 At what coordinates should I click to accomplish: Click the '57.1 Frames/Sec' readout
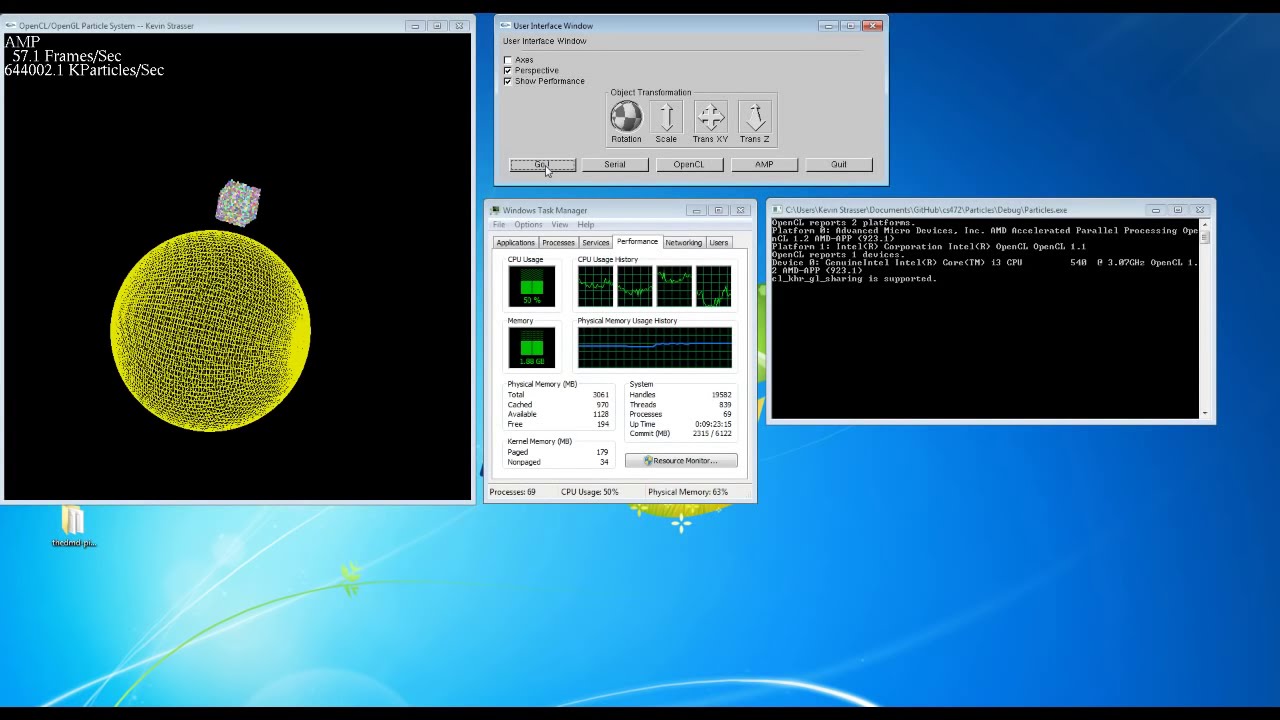click(x=67, y=56)
